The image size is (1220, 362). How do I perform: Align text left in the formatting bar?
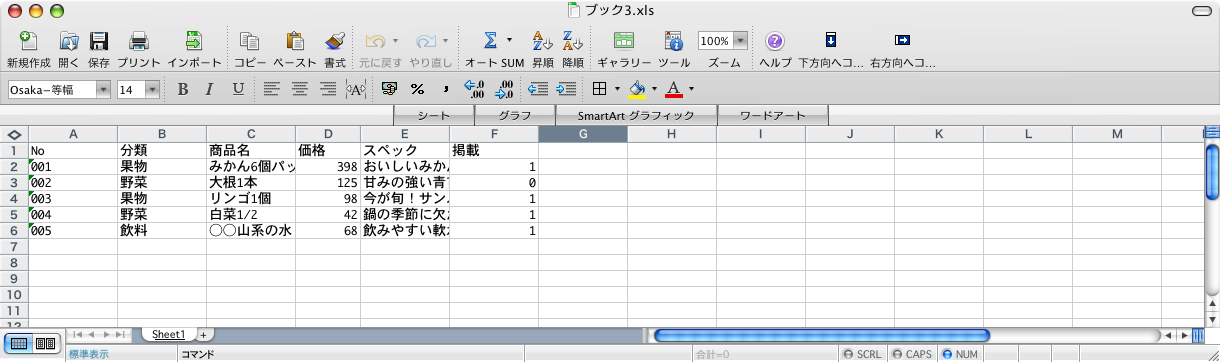271,90
